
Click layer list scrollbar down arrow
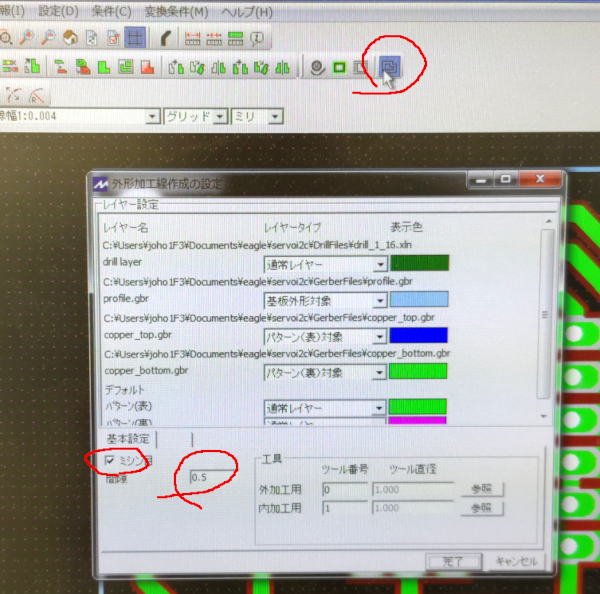click(544, 416)
